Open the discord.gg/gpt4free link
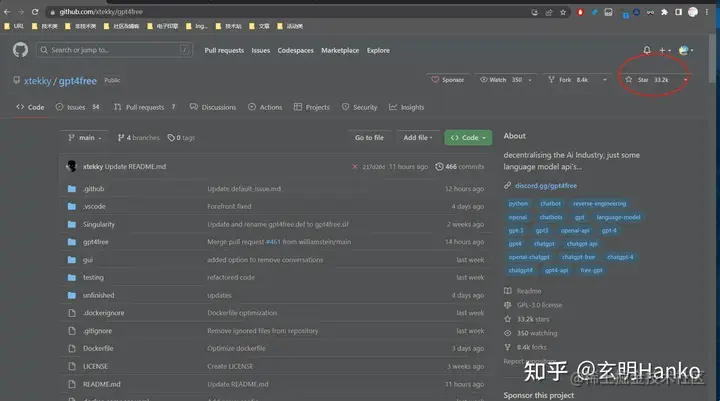This screenshot has width=720, height=401. click(x=546, y=186)
